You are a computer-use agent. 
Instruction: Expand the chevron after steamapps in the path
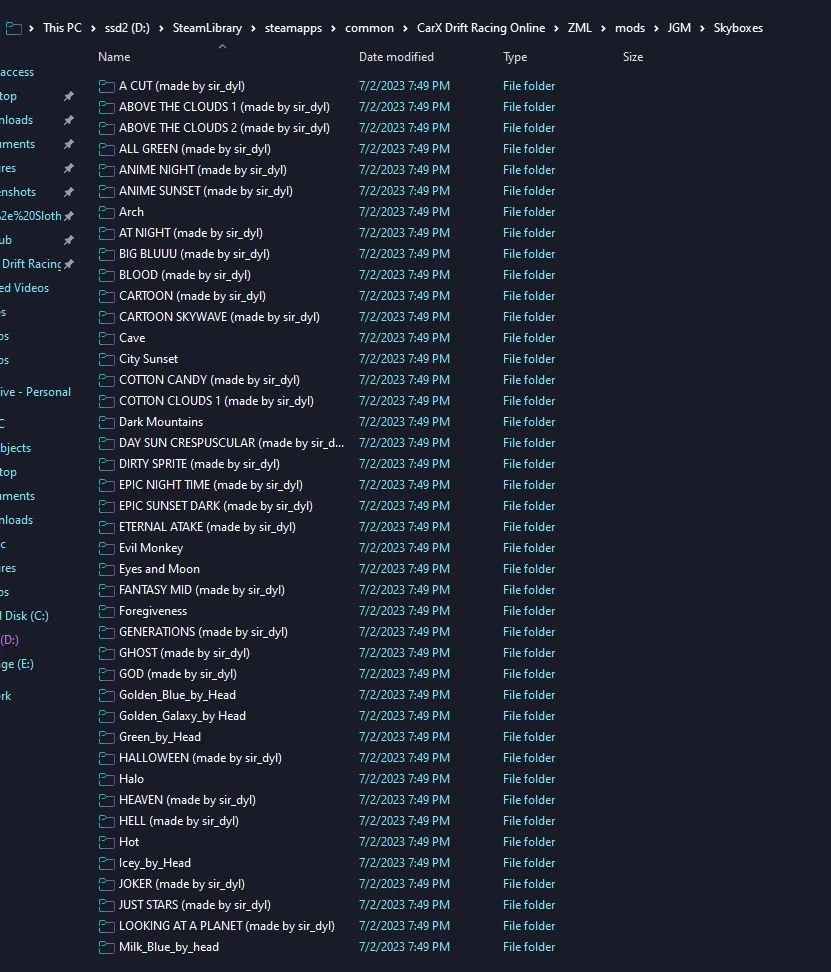coord(333,29)
